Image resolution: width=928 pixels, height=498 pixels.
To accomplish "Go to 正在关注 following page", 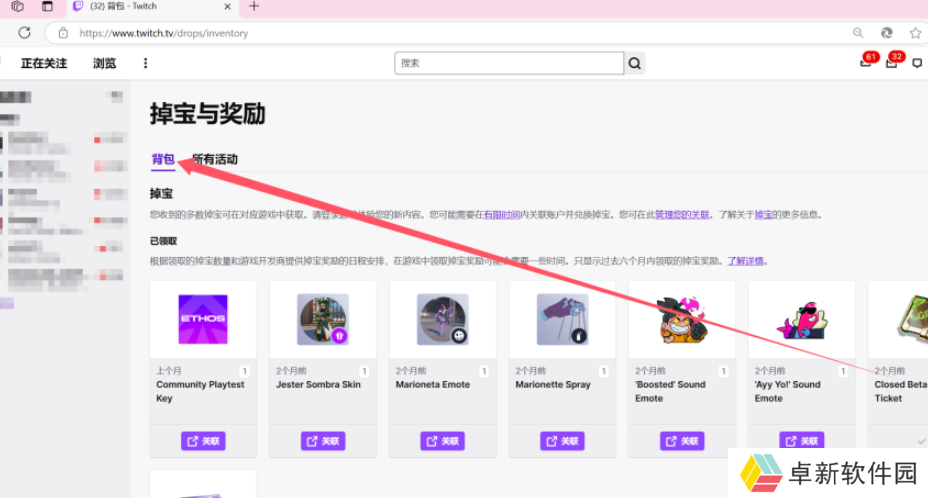I will tap(44, 63).
